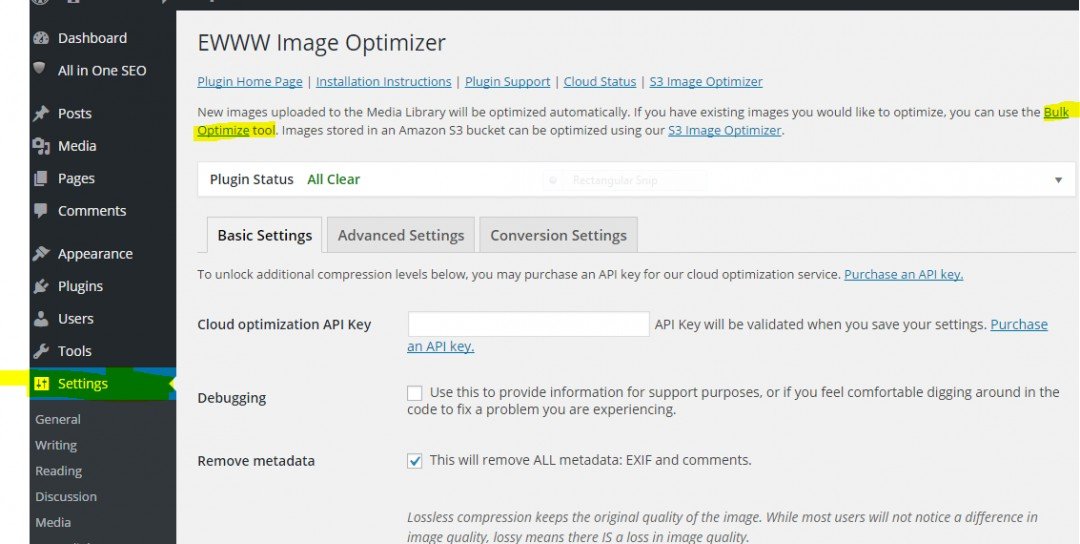
Task: Enable the Debugging checkbox
Action: click(x=415, y=393)
